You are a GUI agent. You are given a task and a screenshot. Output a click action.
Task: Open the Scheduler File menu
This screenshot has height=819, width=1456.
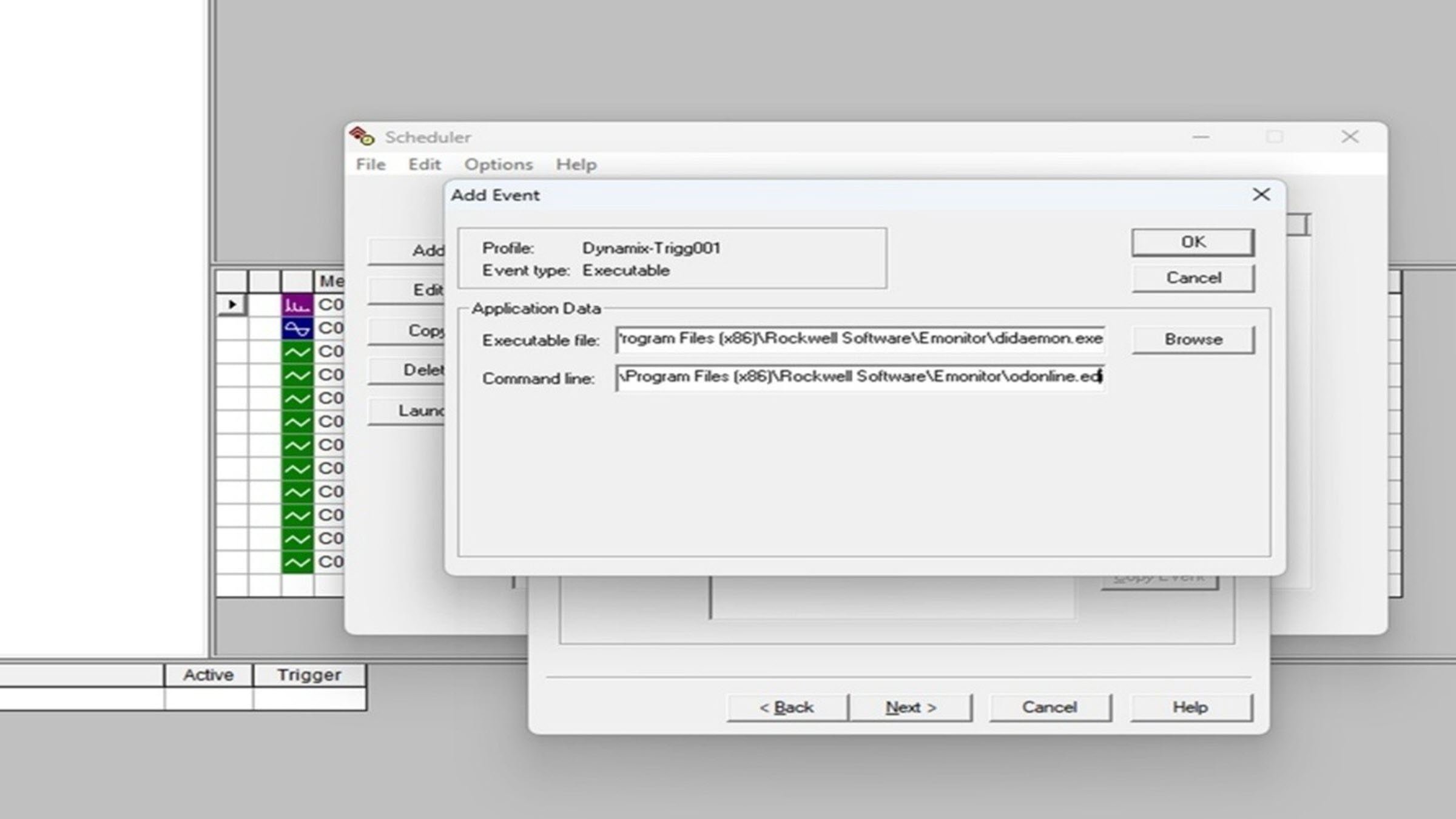click(371, 164)
